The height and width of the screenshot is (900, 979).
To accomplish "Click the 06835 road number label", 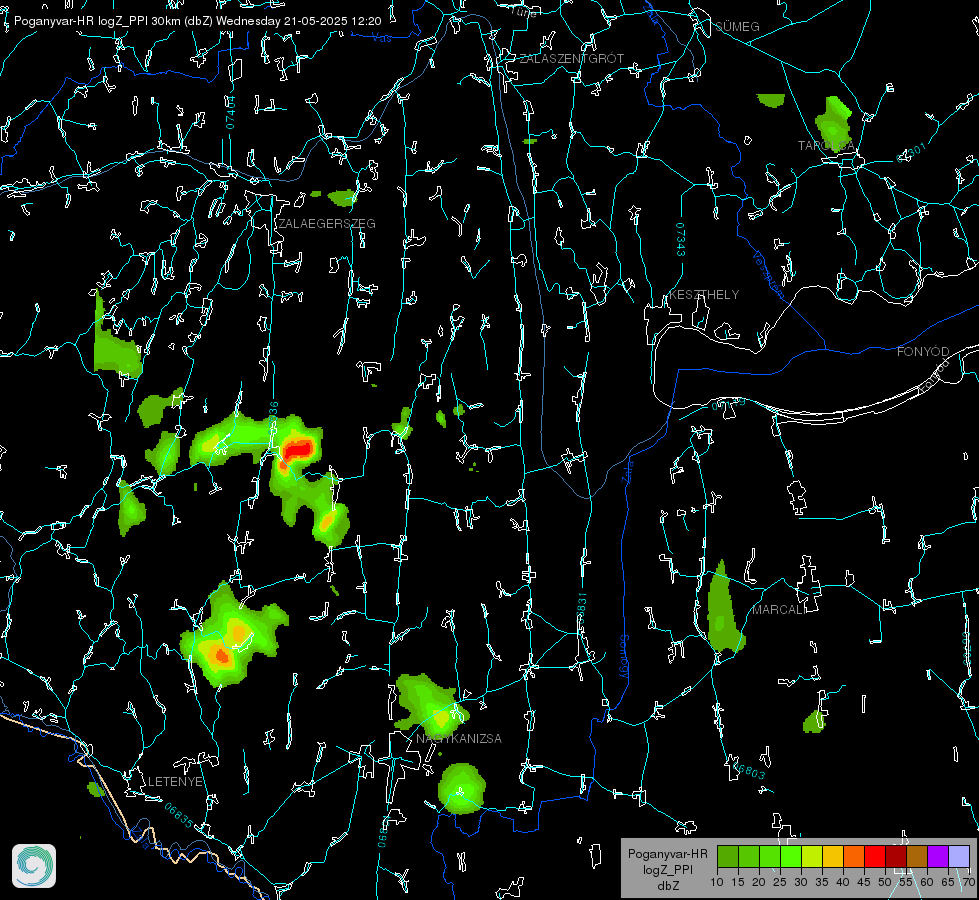I will (x=179, y=815).
